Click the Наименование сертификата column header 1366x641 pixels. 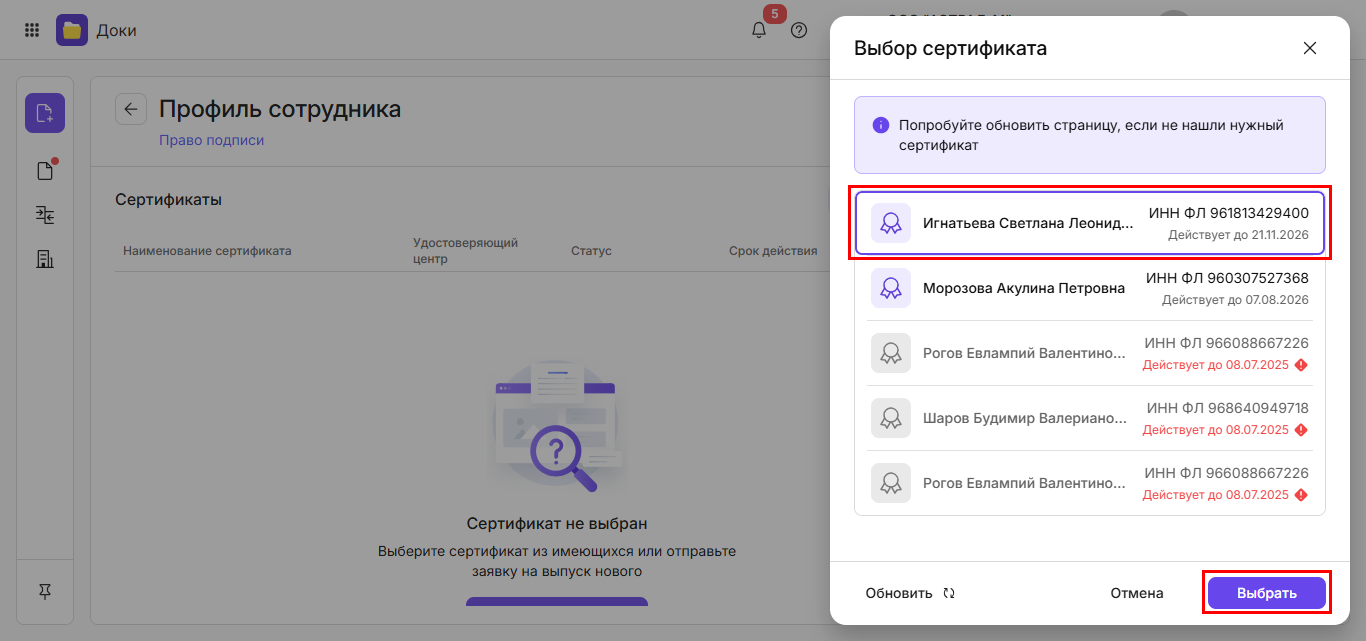(207, 251)
